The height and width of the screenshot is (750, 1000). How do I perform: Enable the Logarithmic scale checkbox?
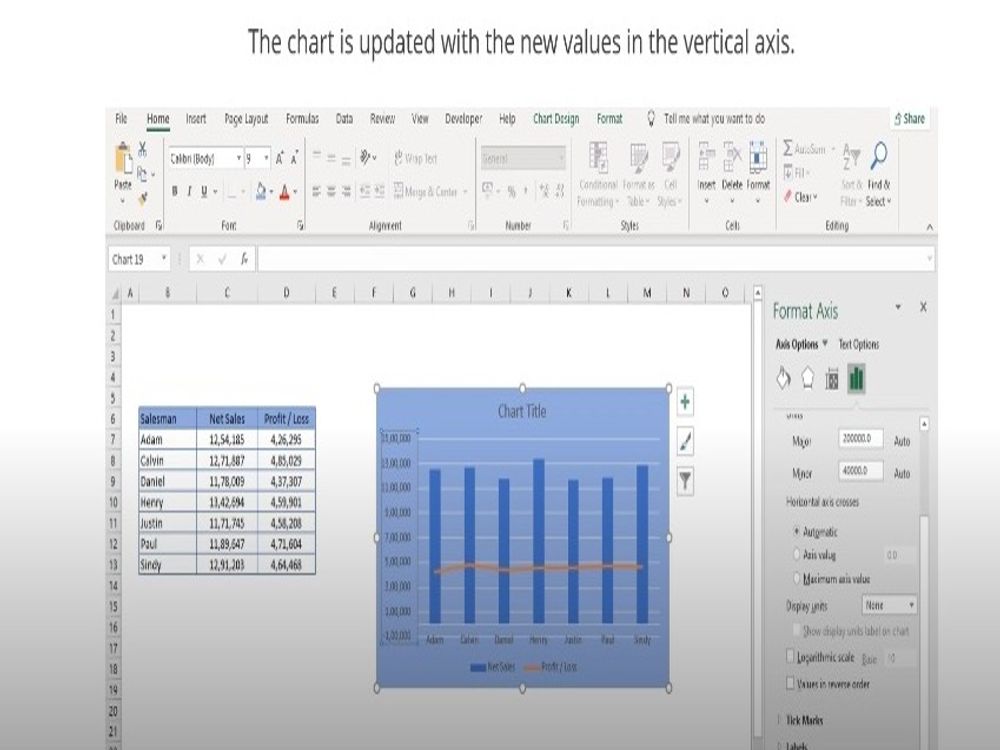(x=789, y=654)
